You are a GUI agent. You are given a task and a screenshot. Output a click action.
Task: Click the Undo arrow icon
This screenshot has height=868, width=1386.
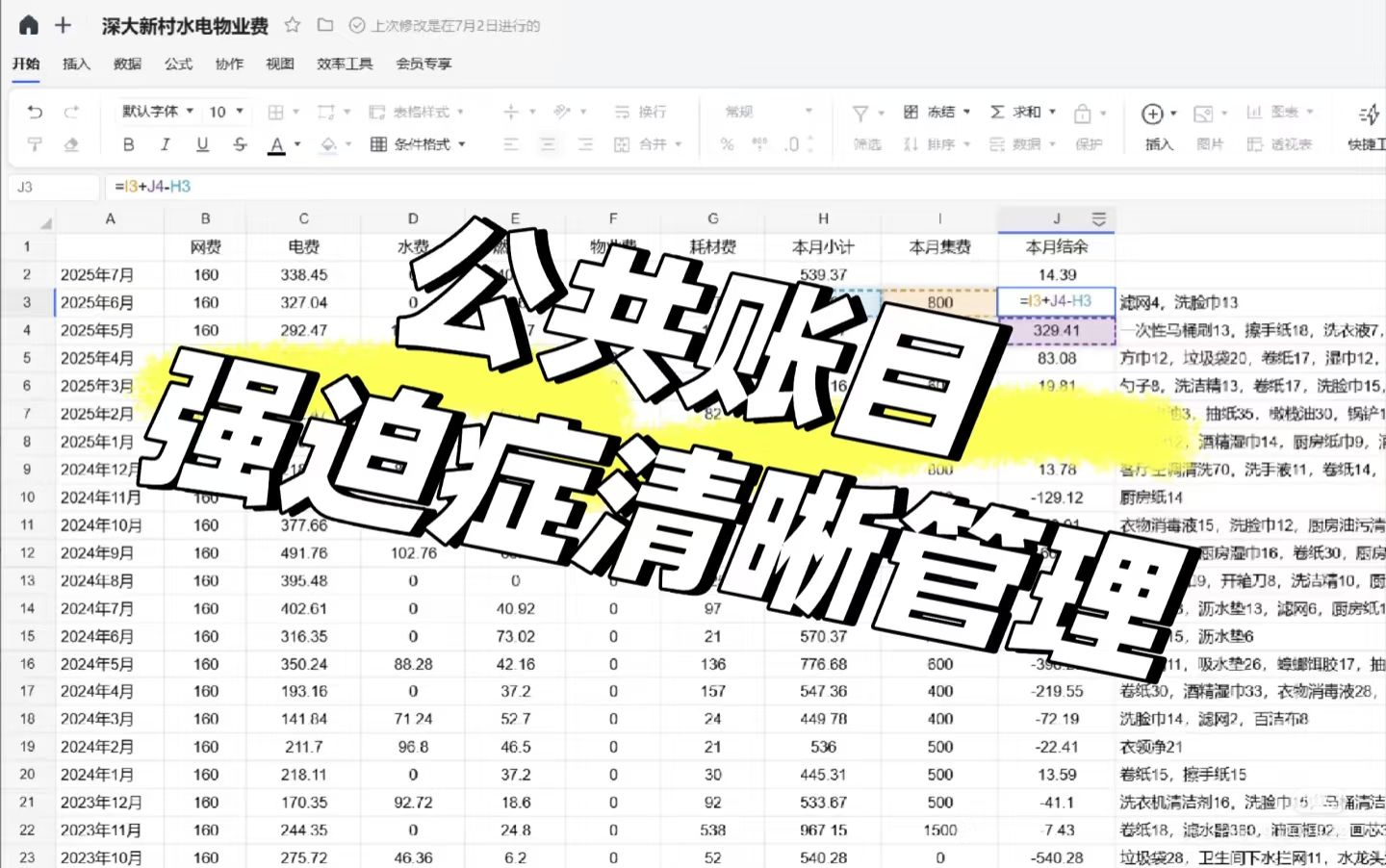tap(35, 113)
